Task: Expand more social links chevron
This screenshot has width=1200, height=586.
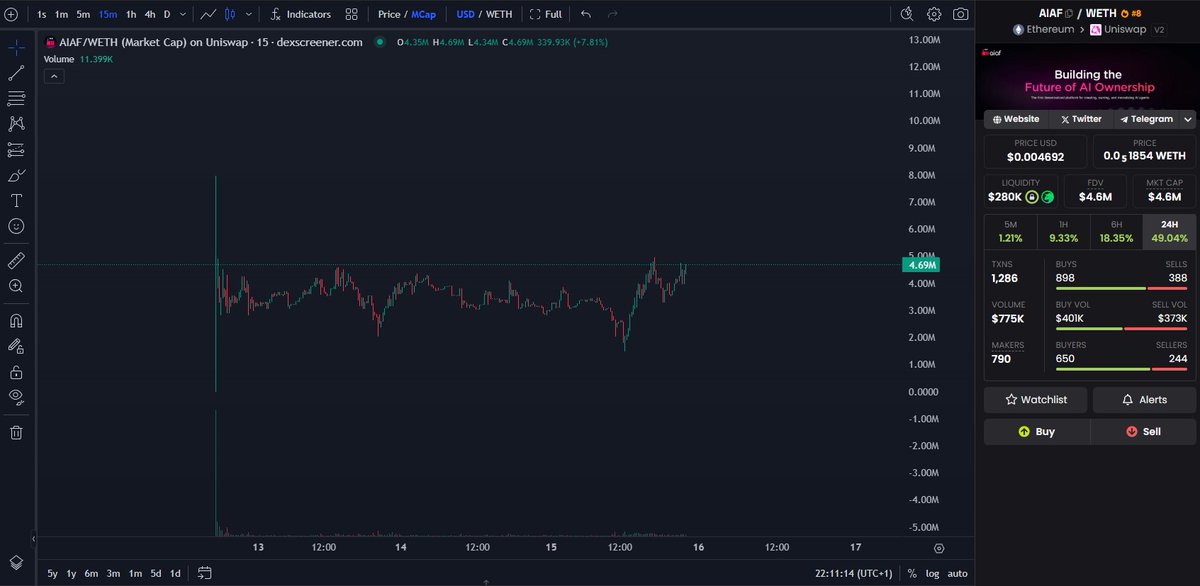Action: [1188, 119]
